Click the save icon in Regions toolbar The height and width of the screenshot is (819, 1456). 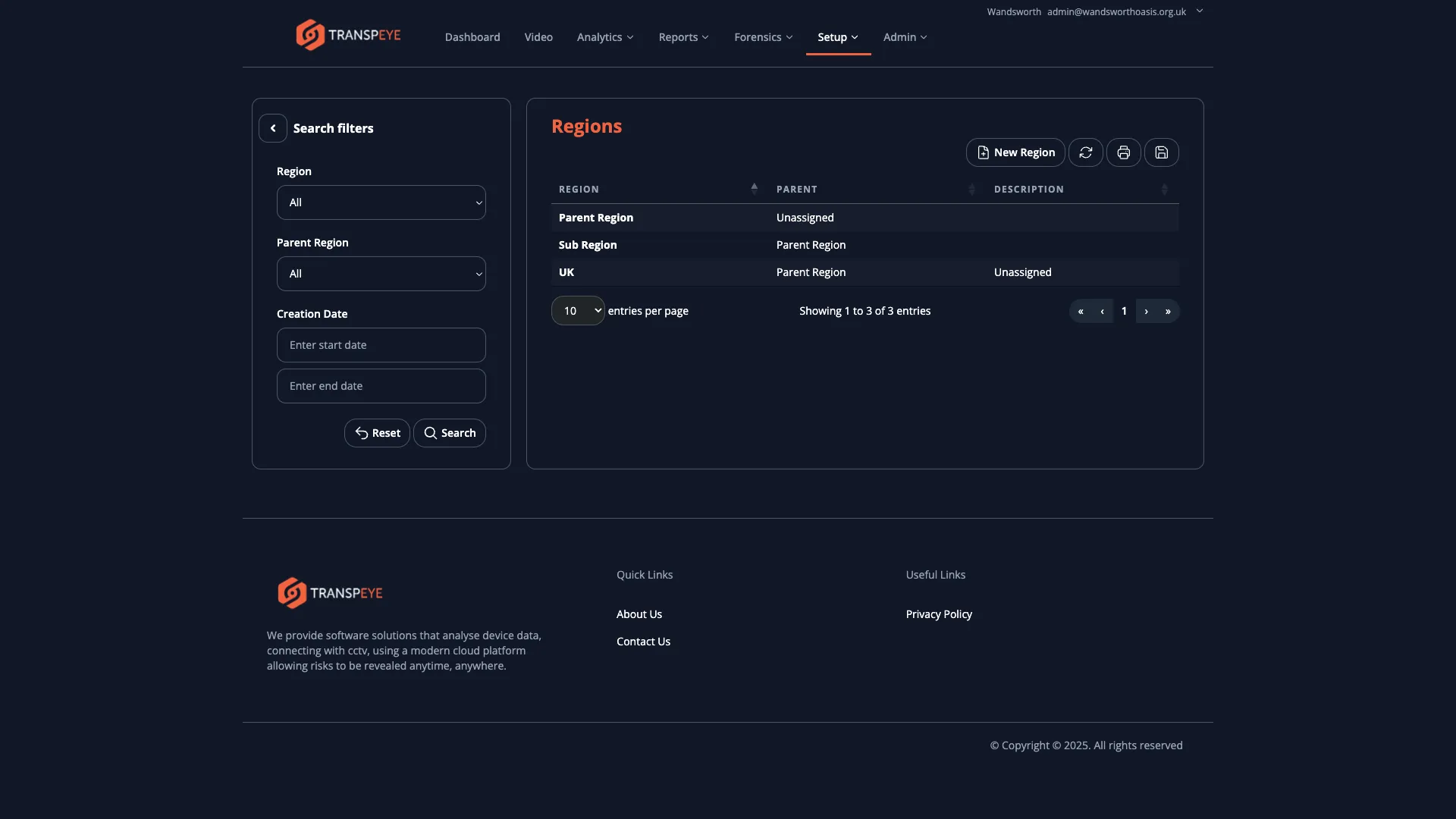pos(1161,152)
